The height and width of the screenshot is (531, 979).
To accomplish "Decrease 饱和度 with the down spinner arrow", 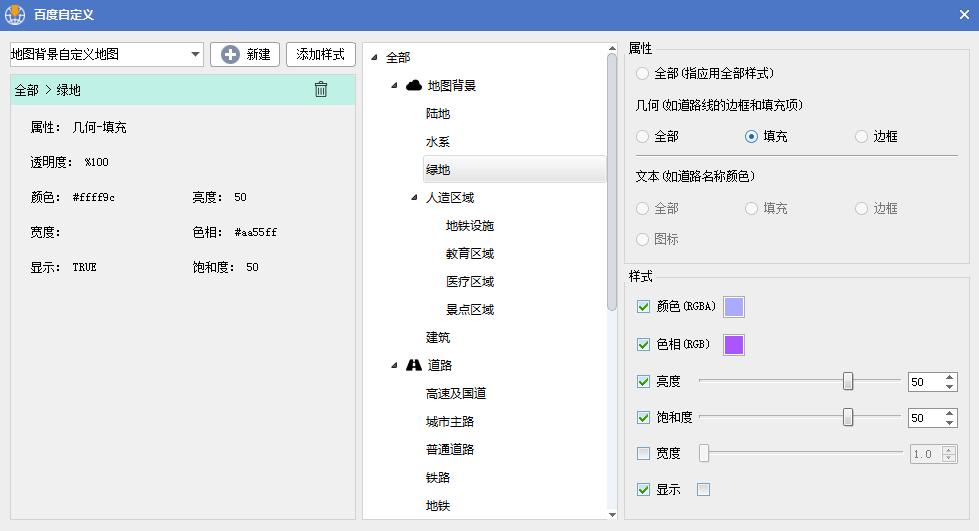I will pos(950,423).
